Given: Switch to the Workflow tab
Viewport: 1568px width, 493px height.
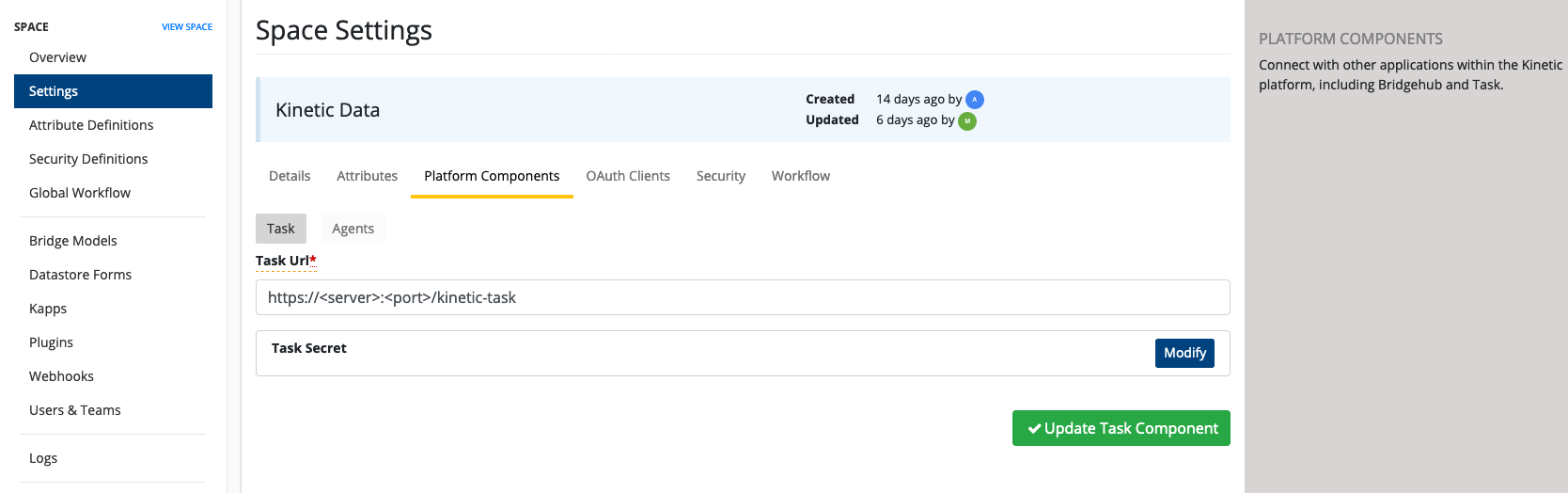Looking at the screenshot, I should point(801,176).
